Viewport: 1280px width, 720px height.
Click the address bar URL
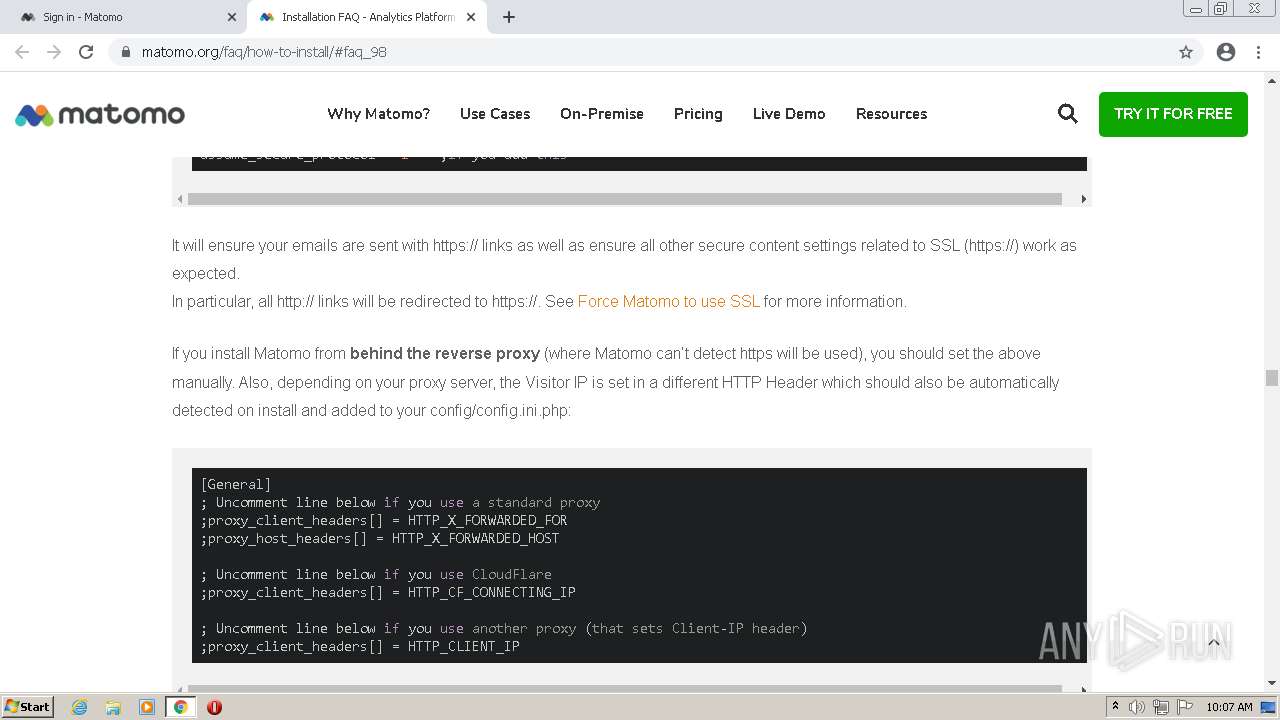tap(264, 52)
